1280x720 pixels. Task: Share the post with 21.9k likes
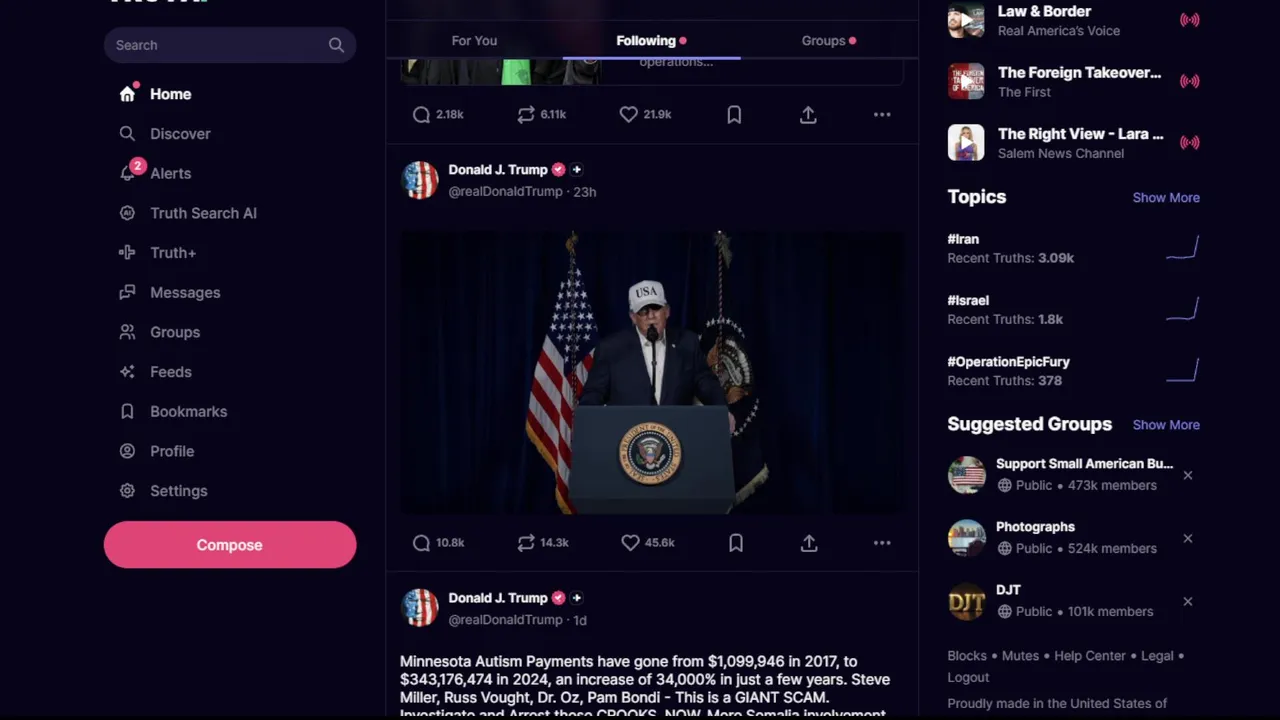(x=808, y=115)
